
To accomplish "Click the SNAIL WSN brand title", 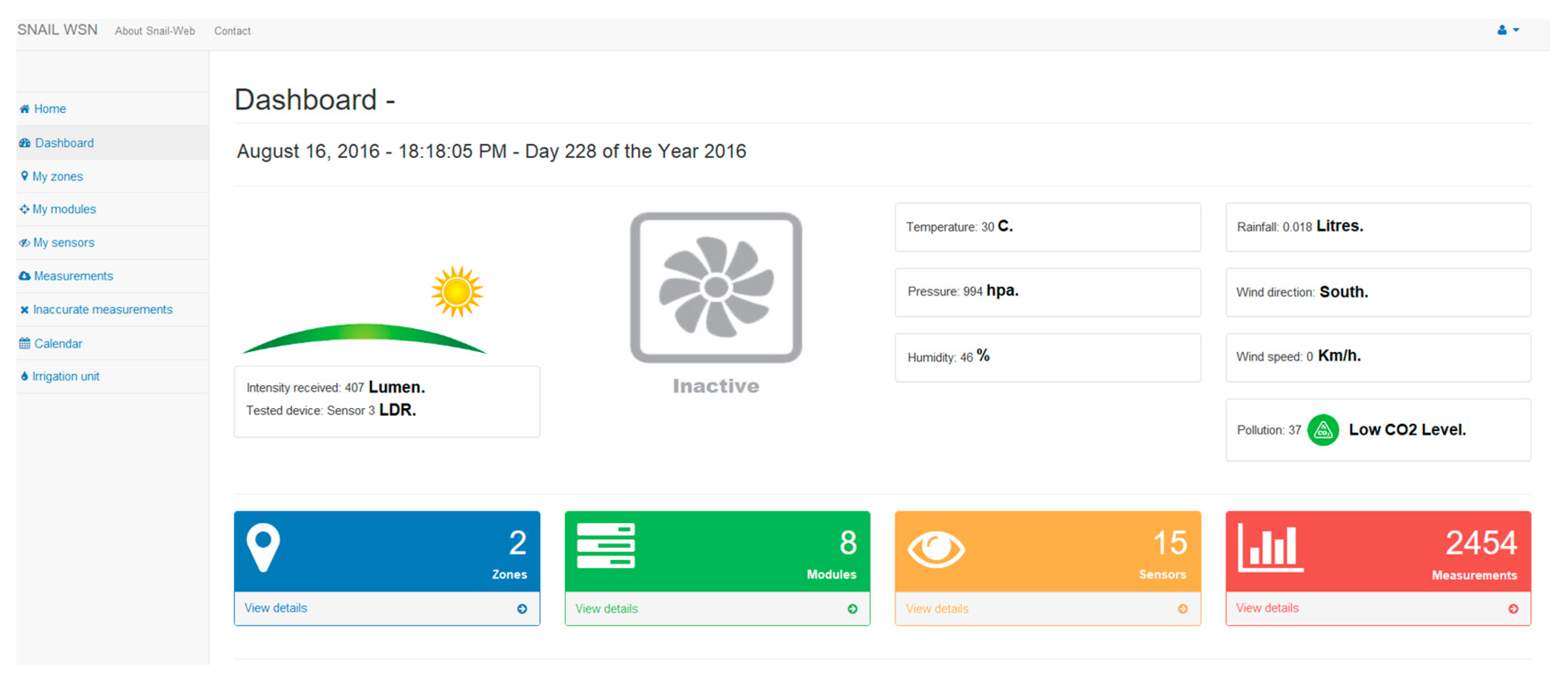I will (57, 30).
